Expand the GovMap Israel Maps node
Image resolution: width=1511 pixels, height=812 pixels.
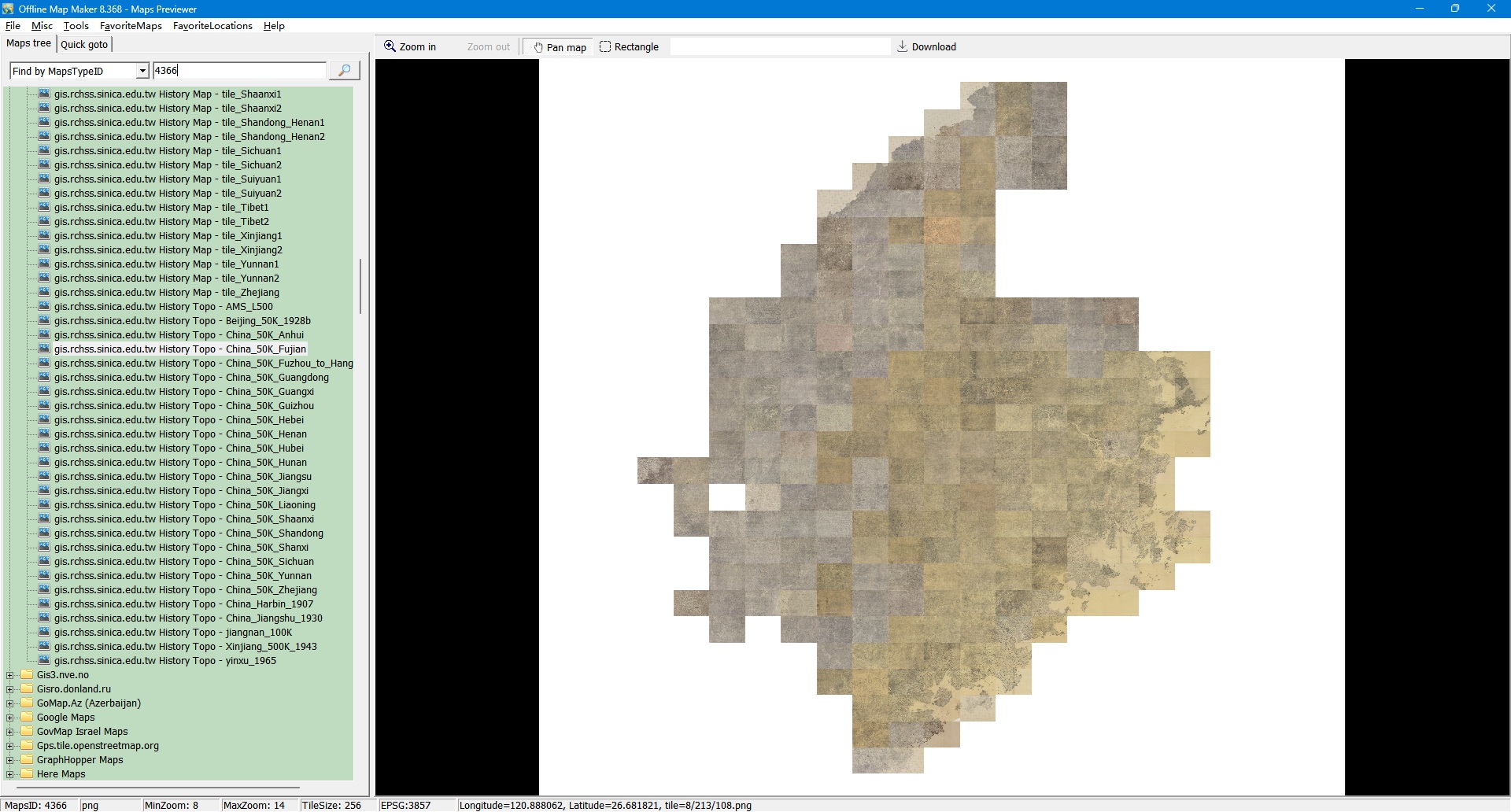click(10, 732)
